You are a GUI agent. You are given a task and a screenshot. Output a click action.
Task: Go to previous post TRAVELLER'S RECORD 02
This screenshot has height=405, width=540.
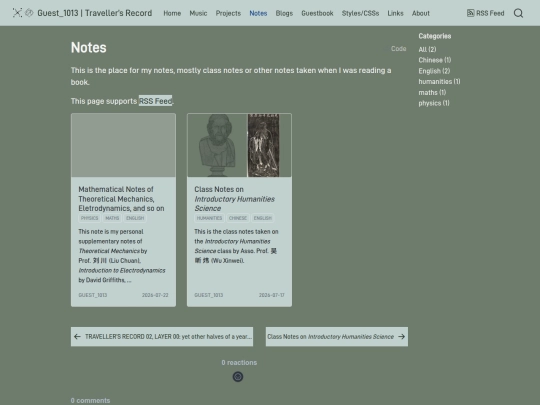coord(162,337)
